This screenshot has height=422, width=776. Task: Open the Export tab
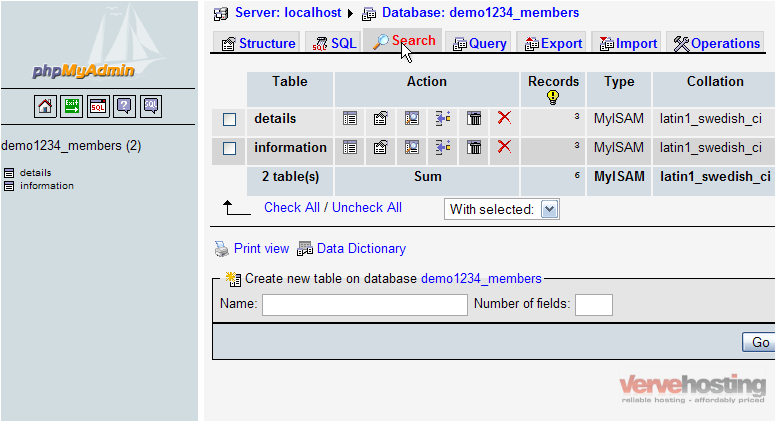tap(552, 43)
